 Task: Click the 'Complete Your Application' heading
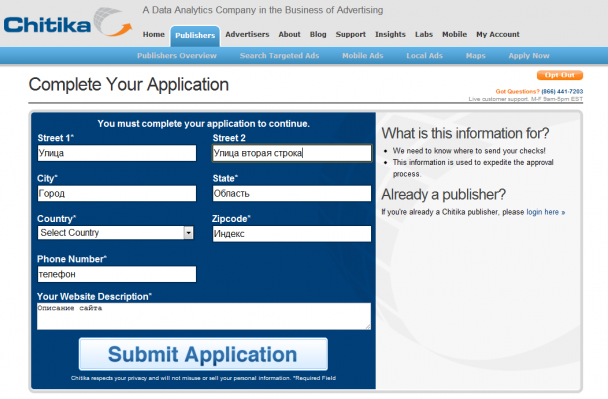[129, 85]
